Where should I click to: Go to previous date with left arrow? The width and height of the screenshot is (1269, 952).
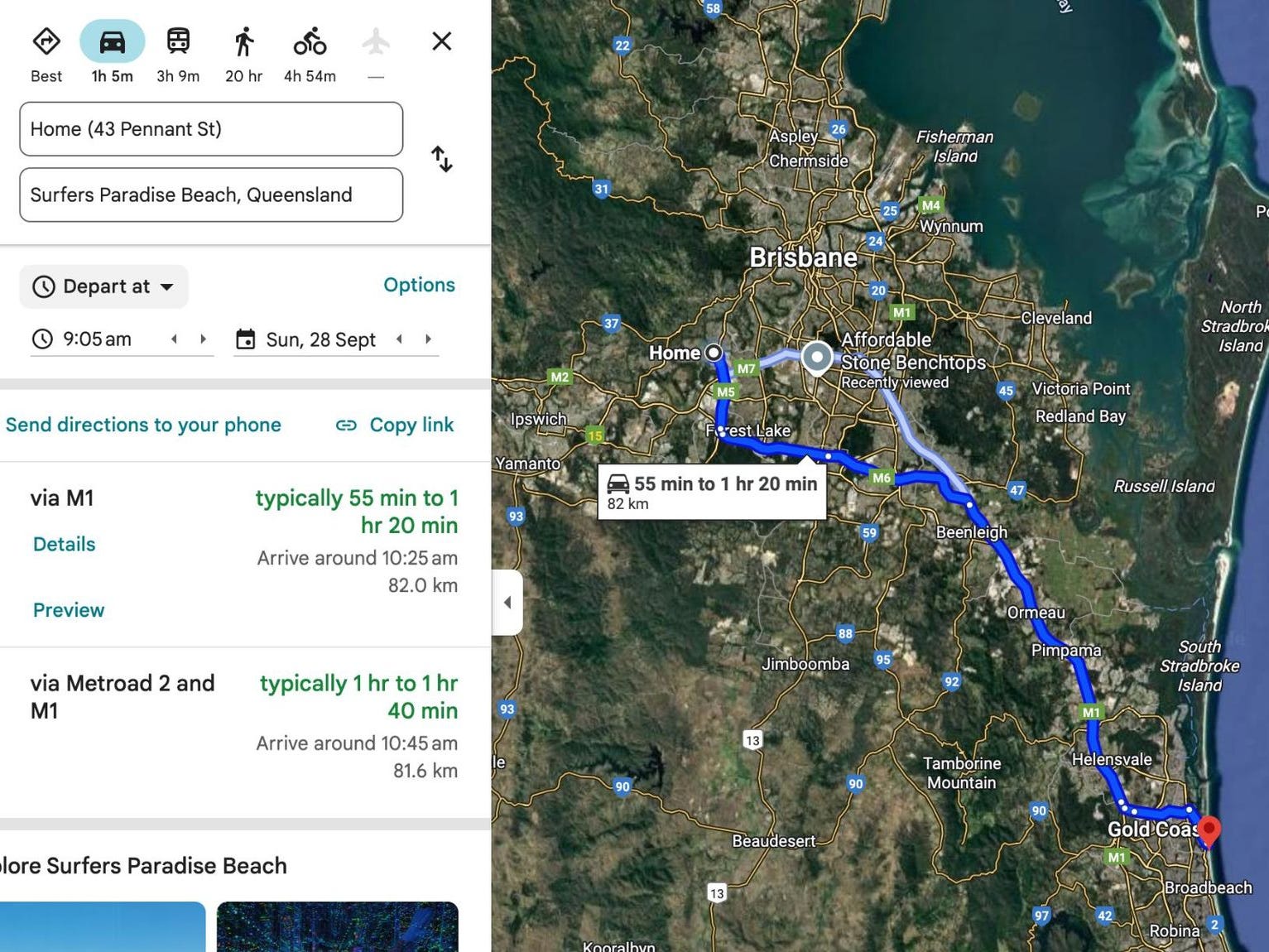click(x=399, y=339)
